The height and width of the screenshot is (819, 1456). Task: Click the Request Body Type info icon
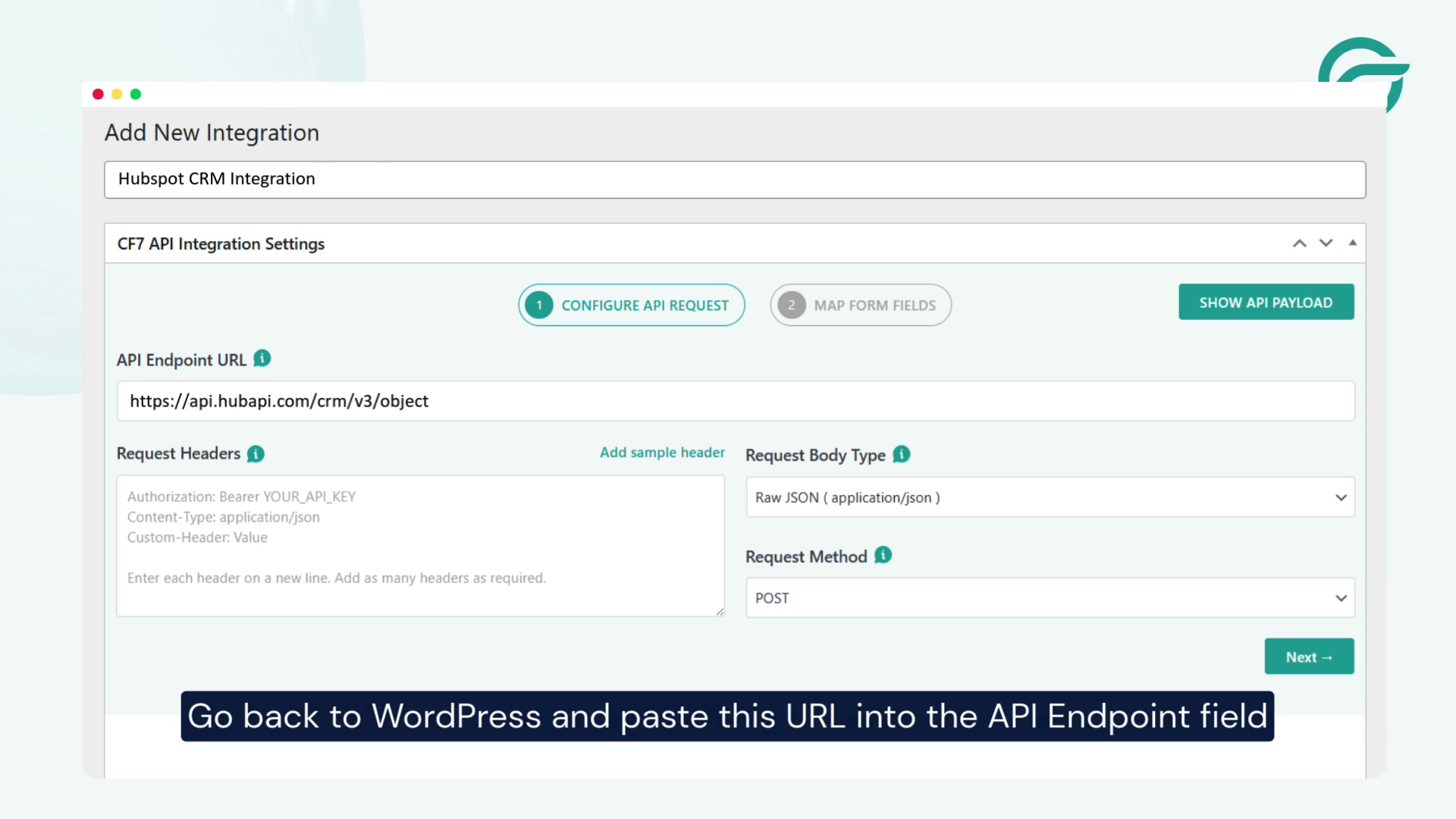click(x=901, y=455)
